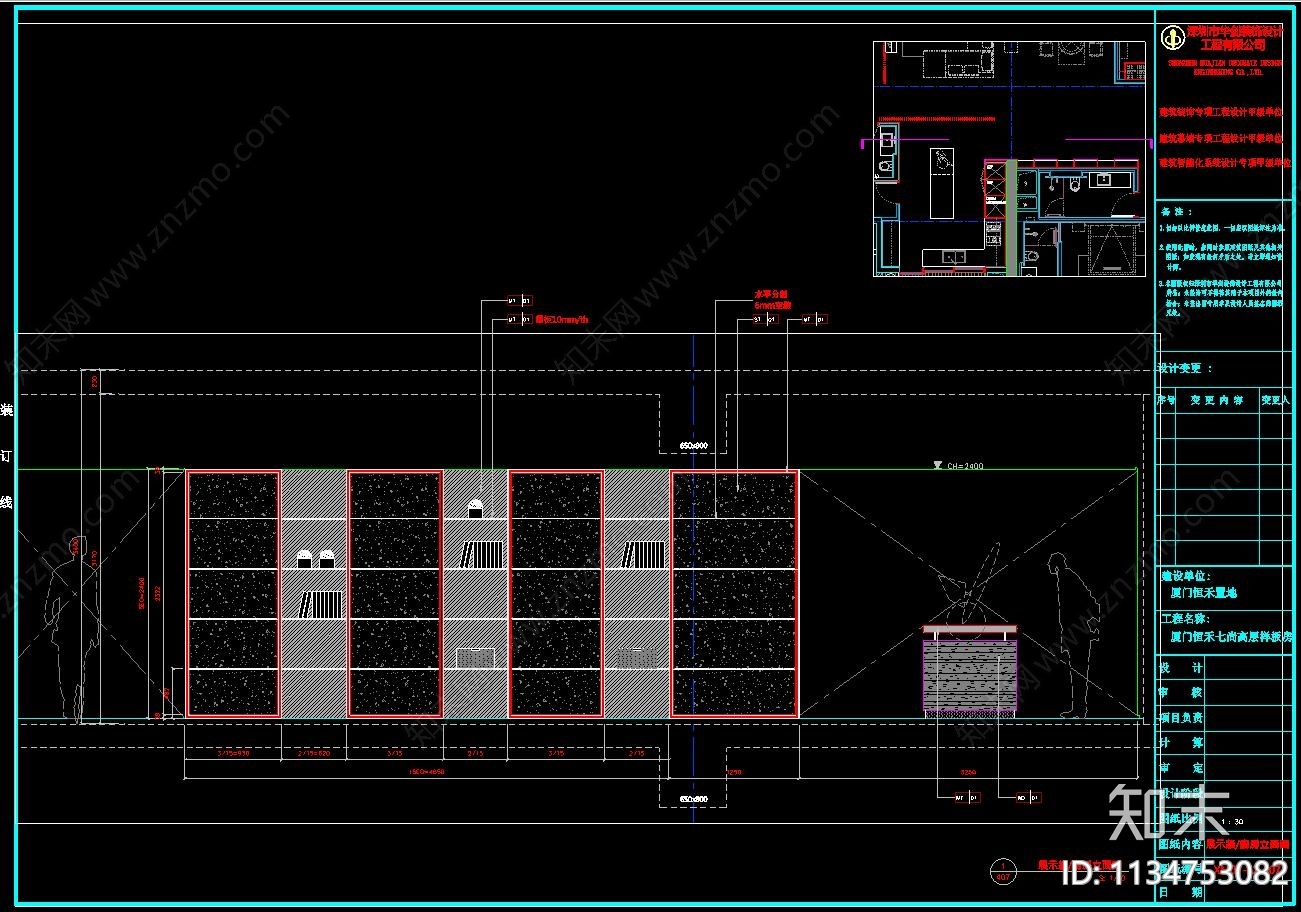Click the 变更内容 column header
The width and height of the screenshot is (1301, 912).
(x=1217, y=400)
